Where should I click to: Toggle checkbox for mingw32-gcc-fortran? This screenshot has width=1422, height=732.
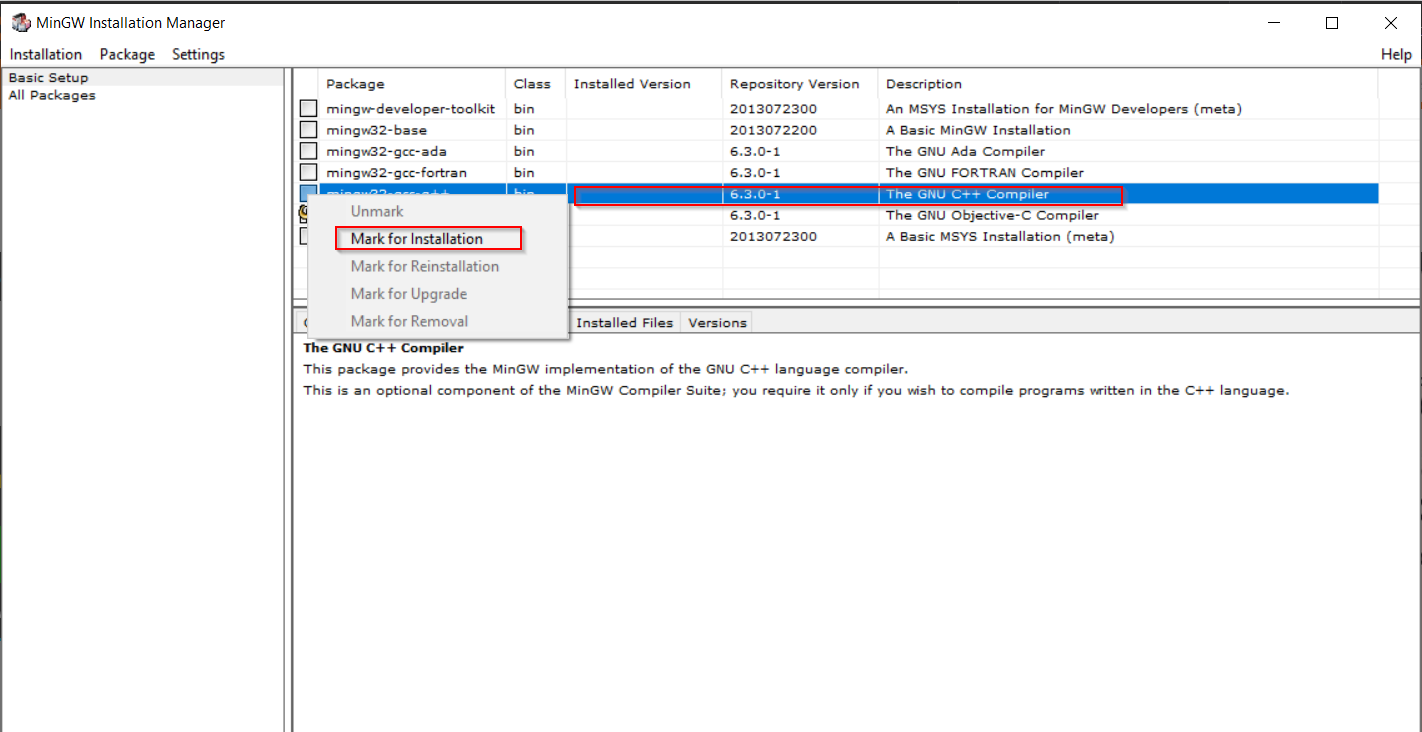coord(309,173)
